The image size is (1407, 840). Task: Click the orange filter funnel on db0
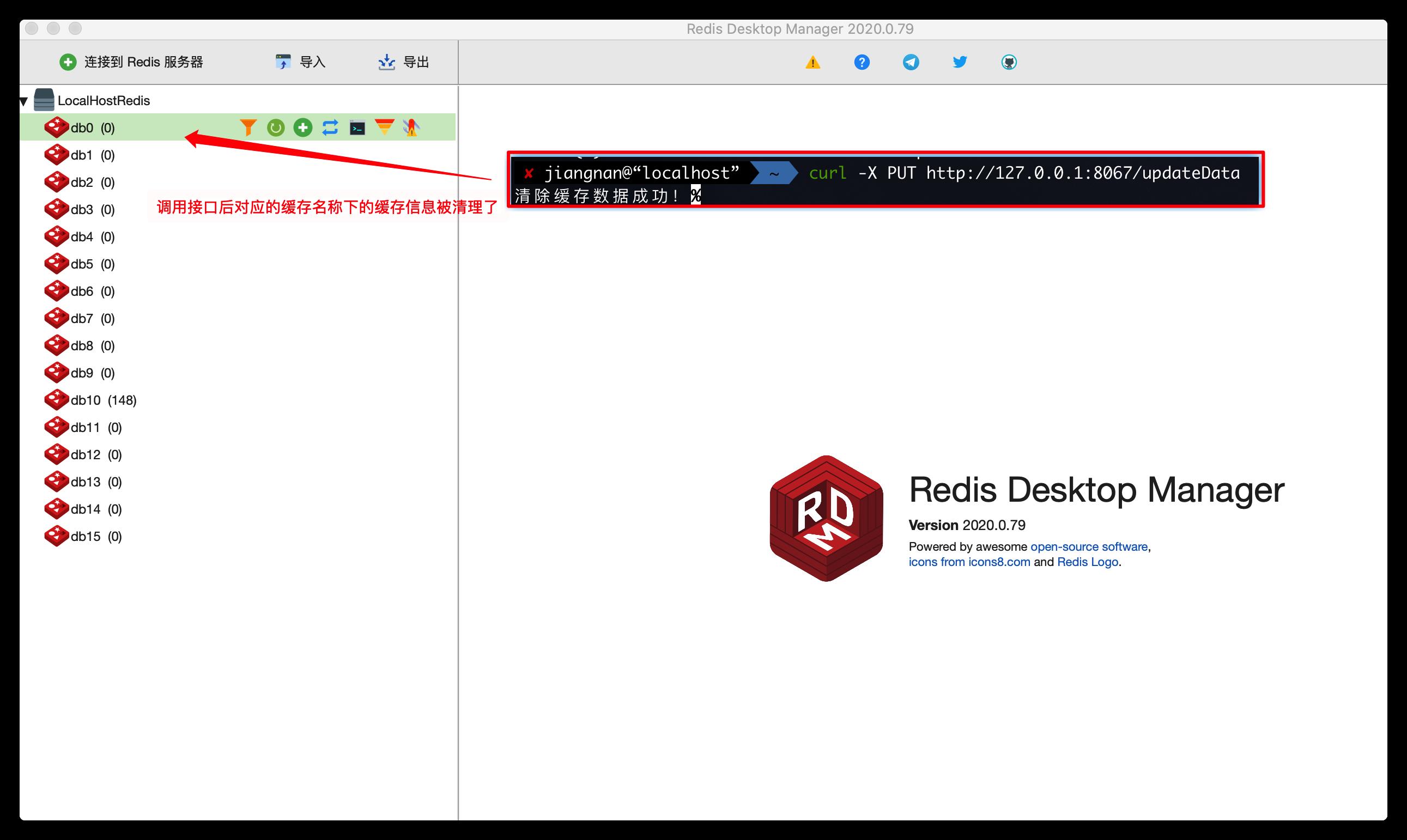coord(248,127)
